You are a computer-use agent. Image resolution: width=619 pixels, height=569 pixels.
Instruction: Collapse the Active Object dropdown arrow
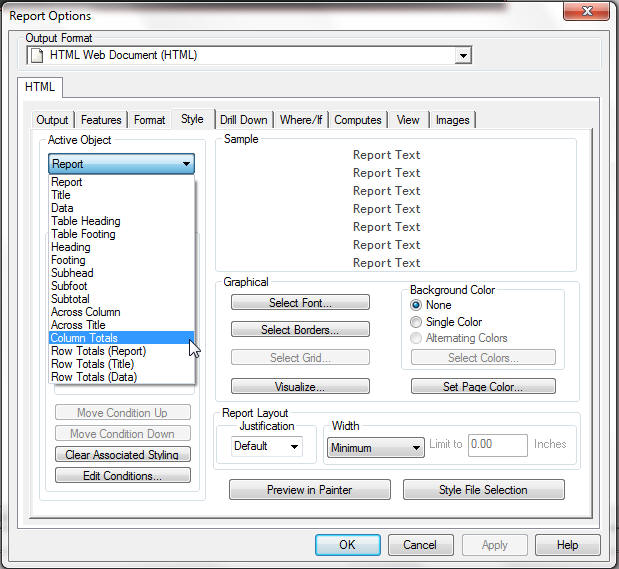tap(186, 164)
